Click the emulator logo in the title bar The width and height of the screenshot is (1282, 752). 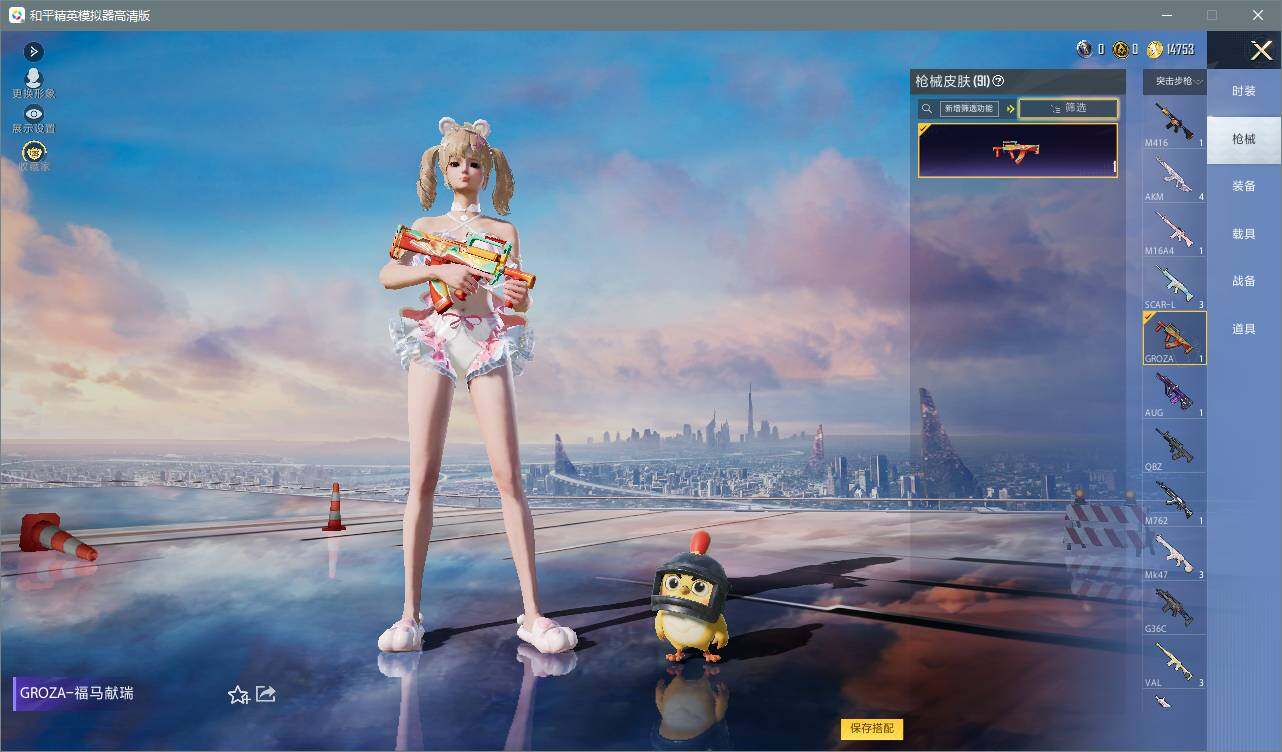tap(17, 15)
